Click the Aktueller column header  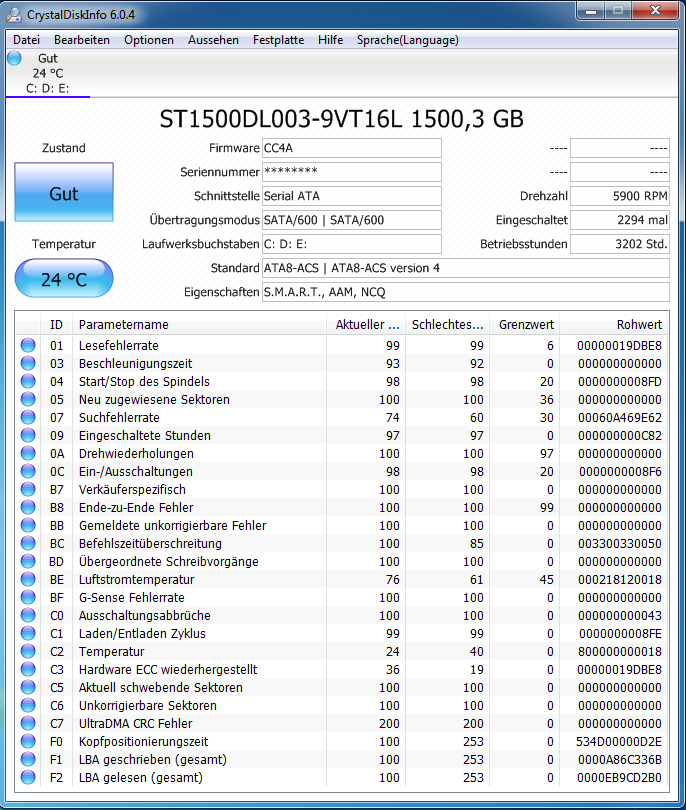(366, 324)
